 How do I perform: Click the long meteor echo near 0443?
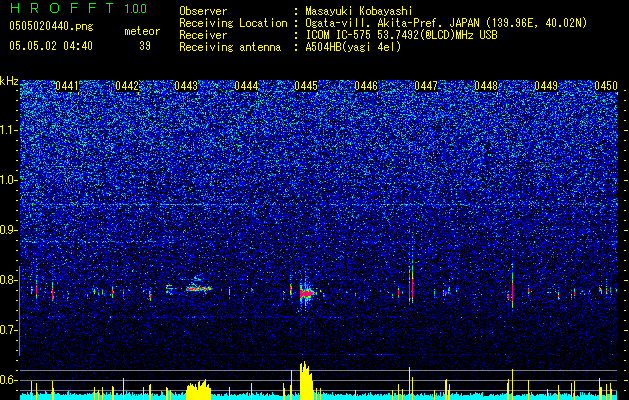(x=198, y=288)
